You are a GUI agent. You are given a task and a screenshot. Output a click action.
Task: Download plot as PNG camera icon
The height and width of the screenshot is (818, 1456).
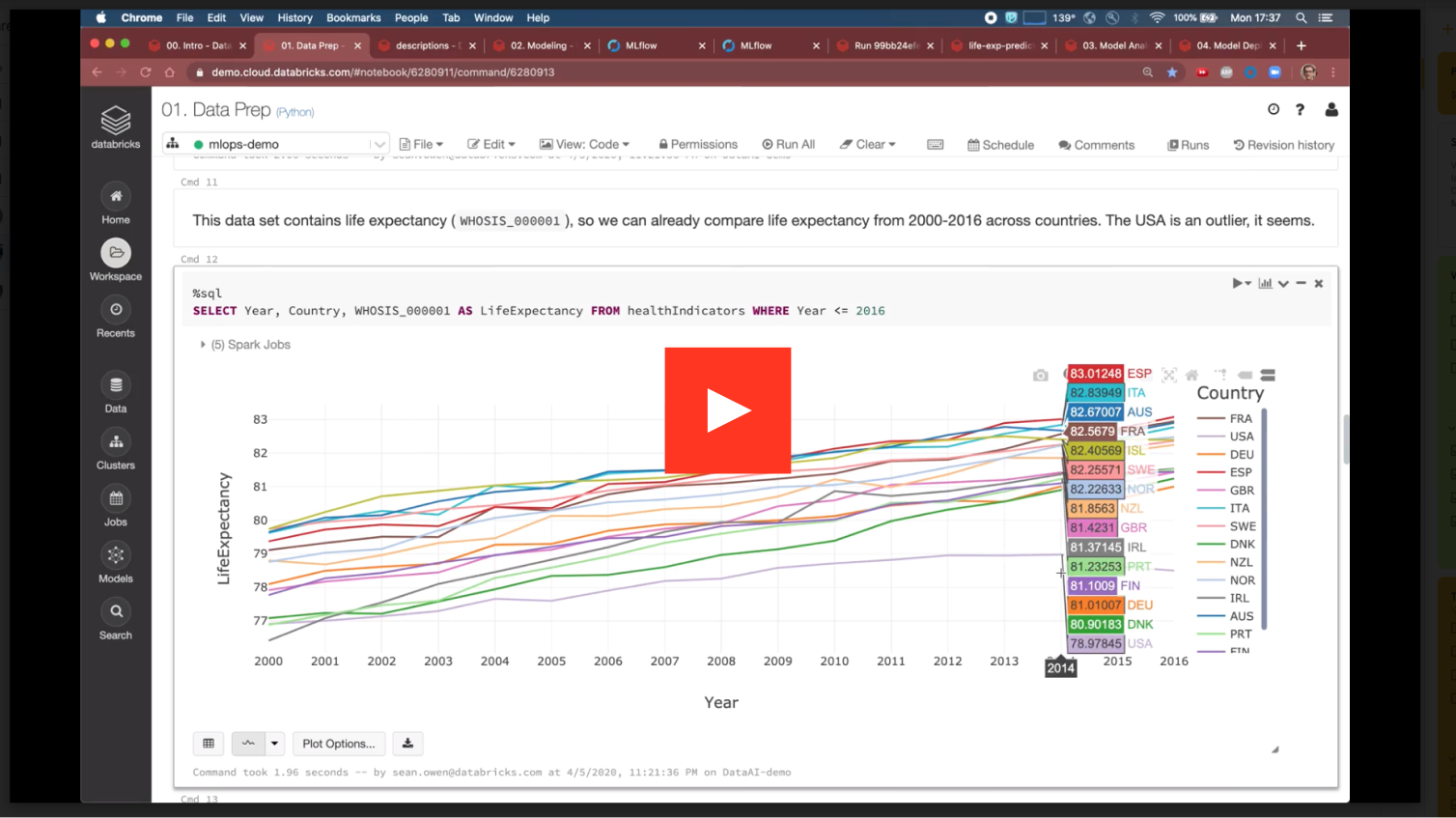tap(1040, 375)
